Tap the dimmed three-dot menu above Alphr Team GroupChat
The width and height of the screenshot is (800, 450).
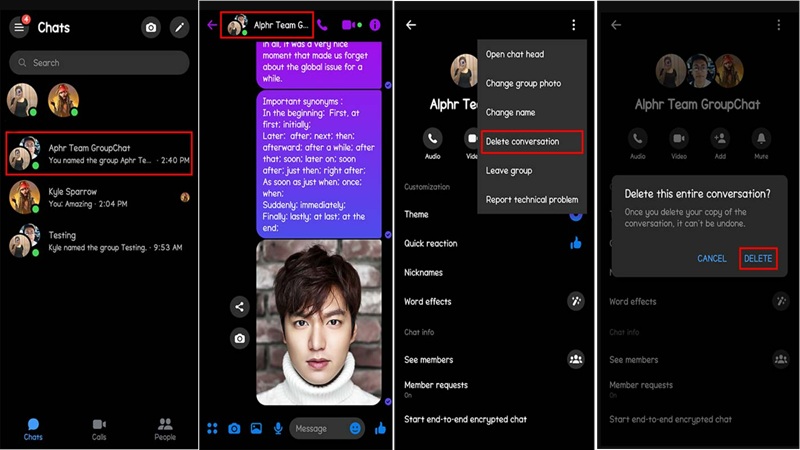click(x=779, y=25)
